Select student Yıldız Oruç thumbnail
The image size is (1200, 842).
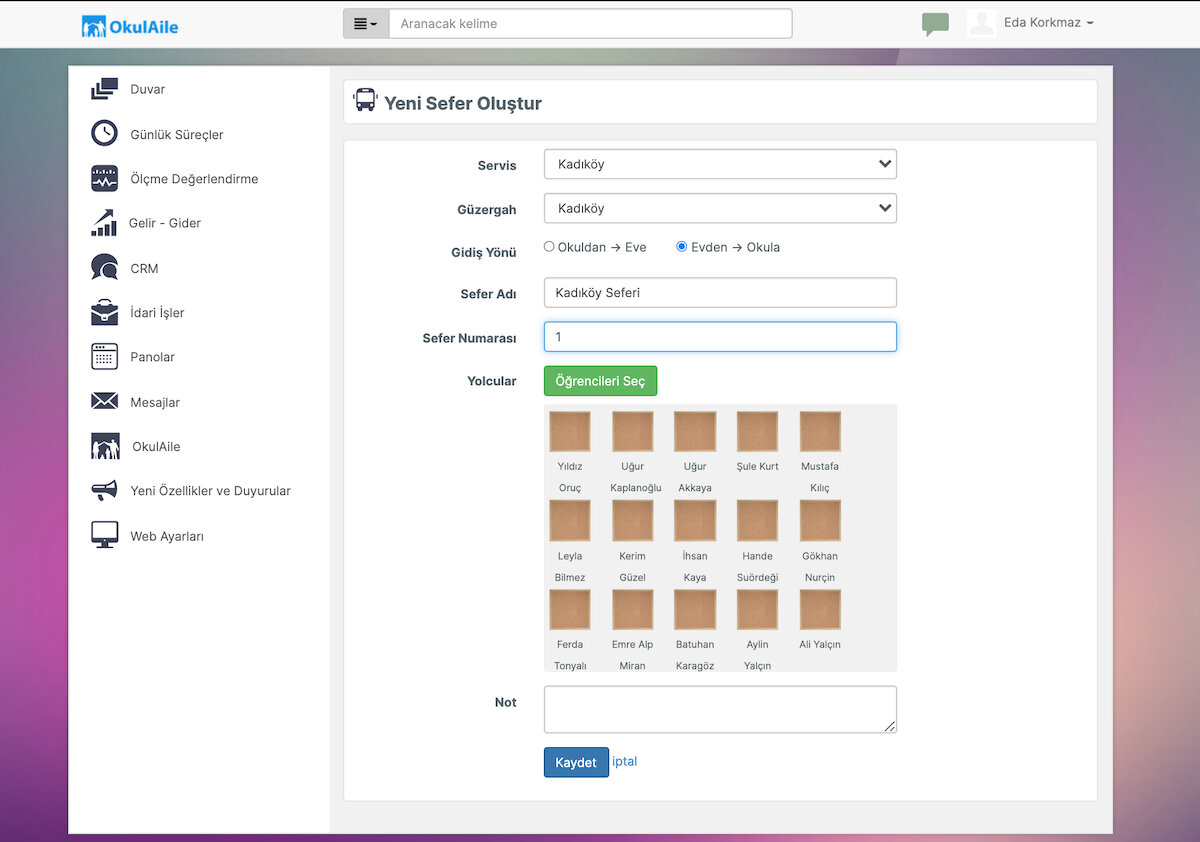[x=570, y=432]
